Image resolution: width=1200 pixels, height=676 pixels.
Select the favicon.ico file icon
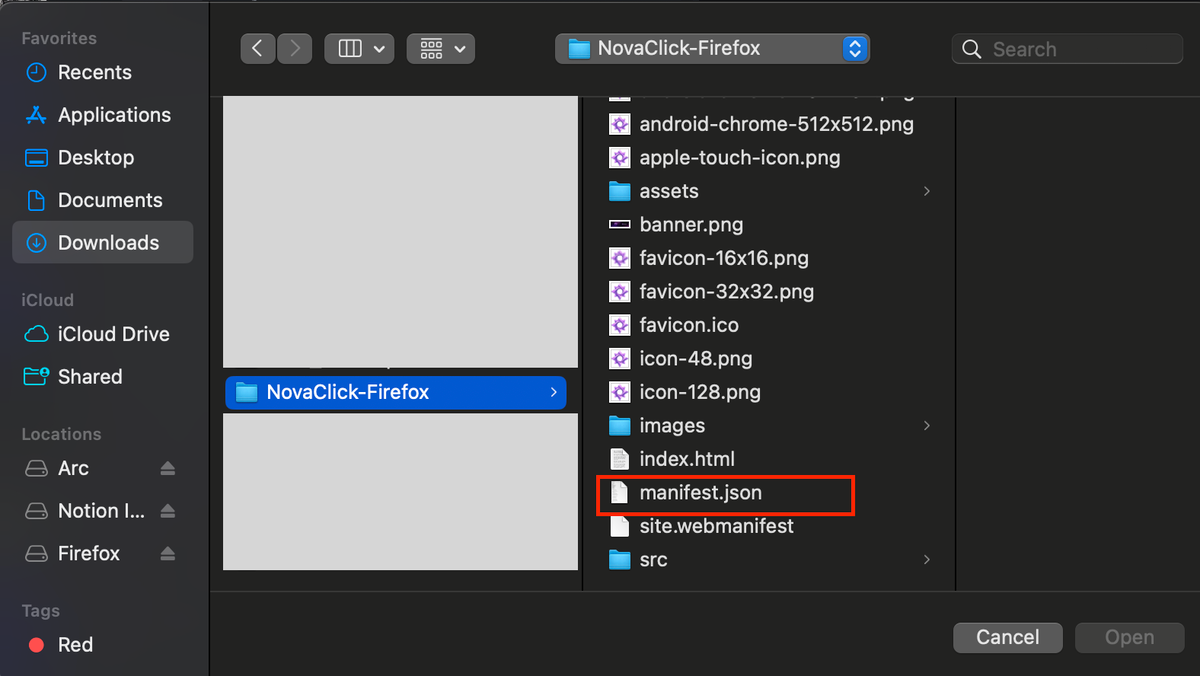tap(620, 325)
